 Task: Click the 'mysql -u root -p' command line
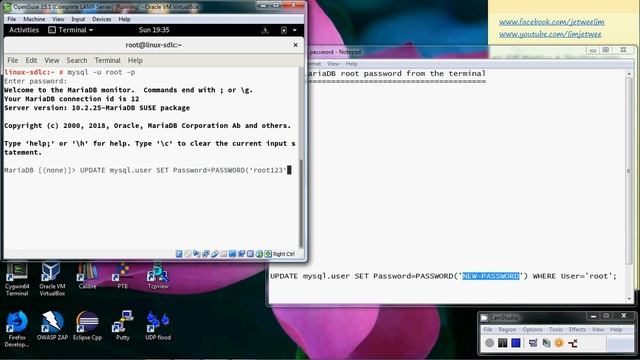(x=101, y=72)
